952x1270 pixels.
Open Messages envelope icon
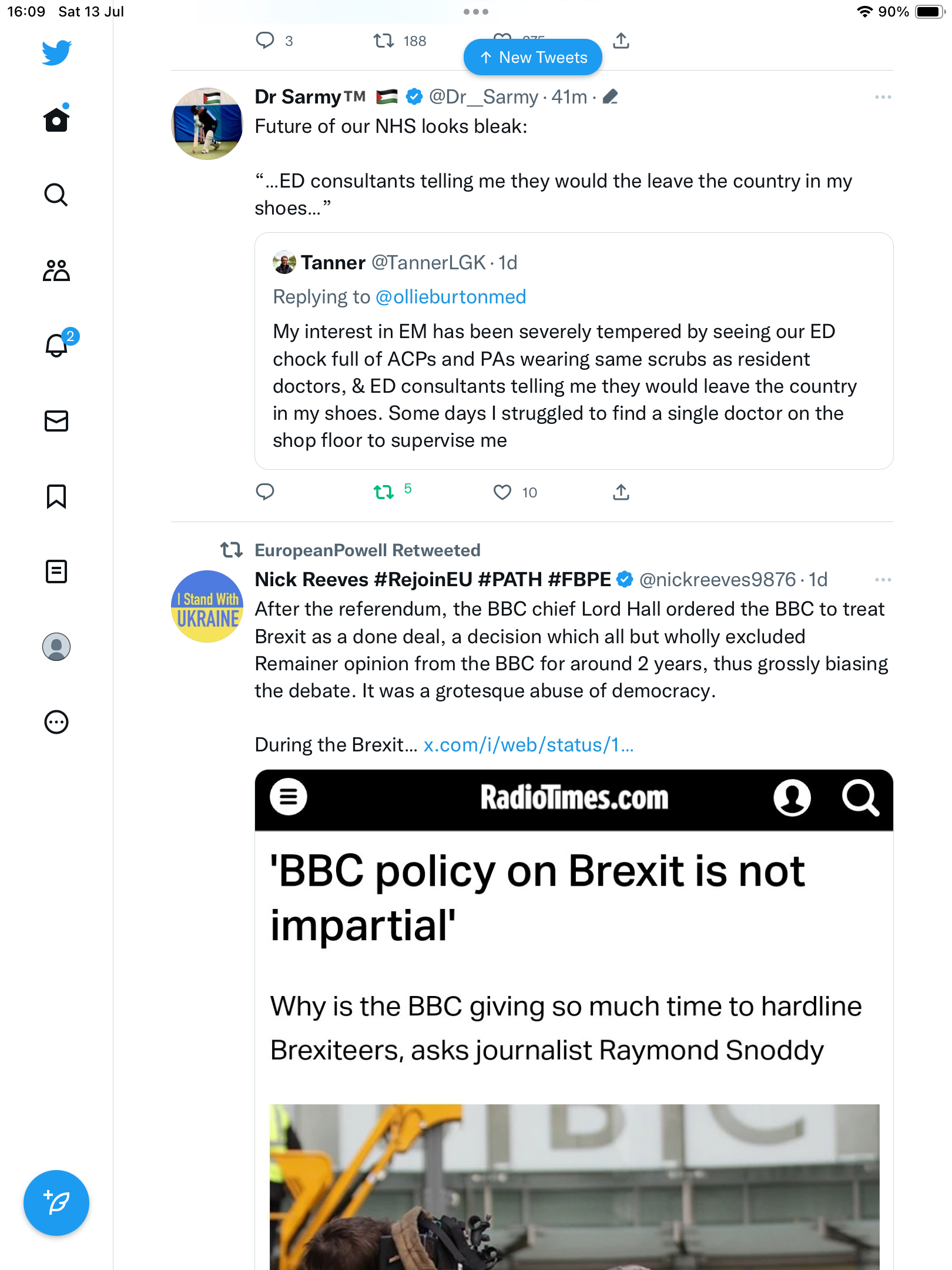(56, 421)
